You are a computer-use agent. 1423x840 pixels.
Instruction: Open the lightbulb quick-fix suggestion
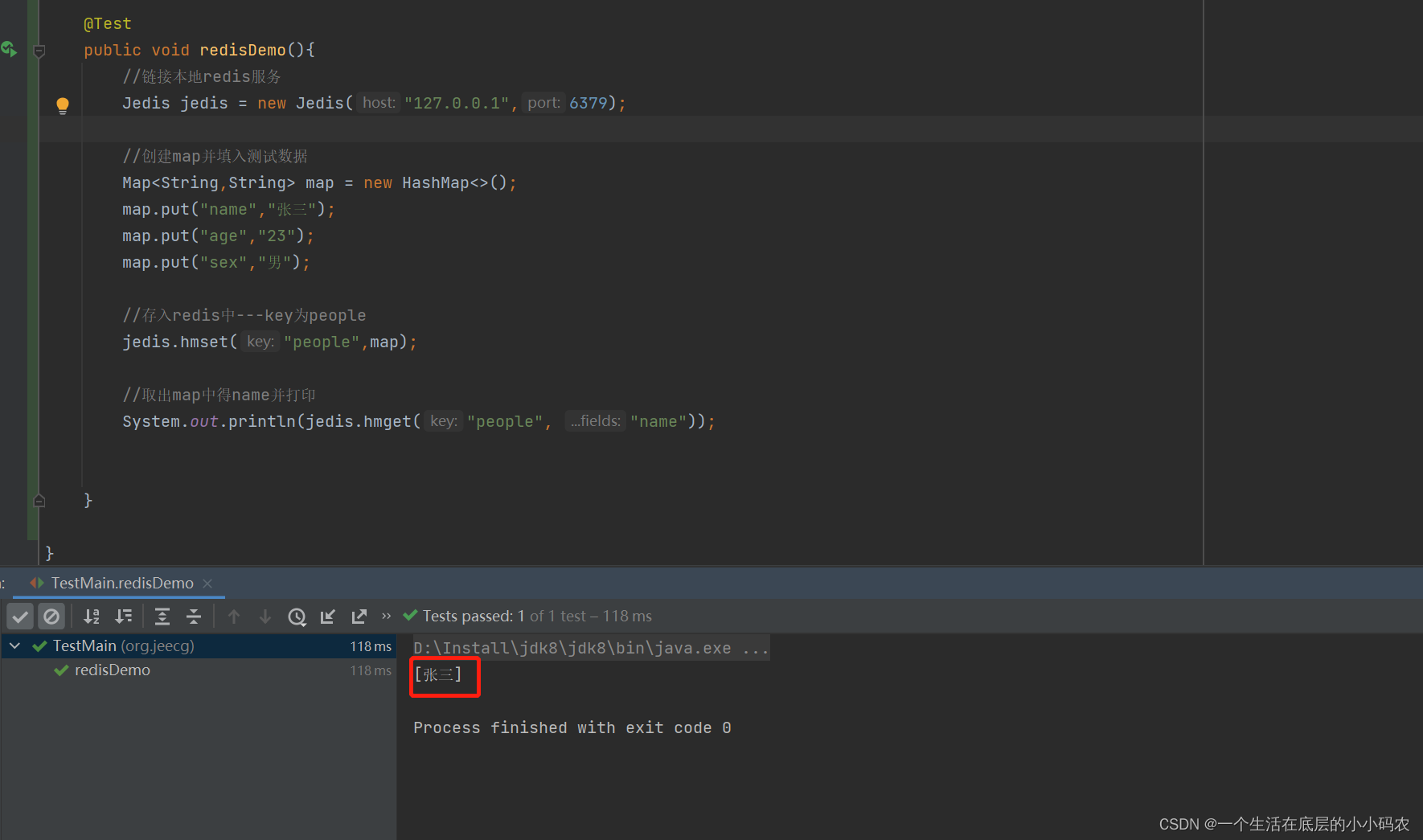(x=63, y=105)
